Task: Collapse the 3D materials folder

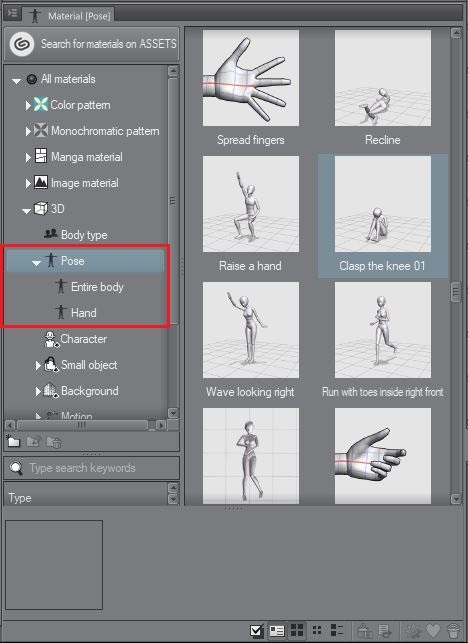Action: click(27, 210)
